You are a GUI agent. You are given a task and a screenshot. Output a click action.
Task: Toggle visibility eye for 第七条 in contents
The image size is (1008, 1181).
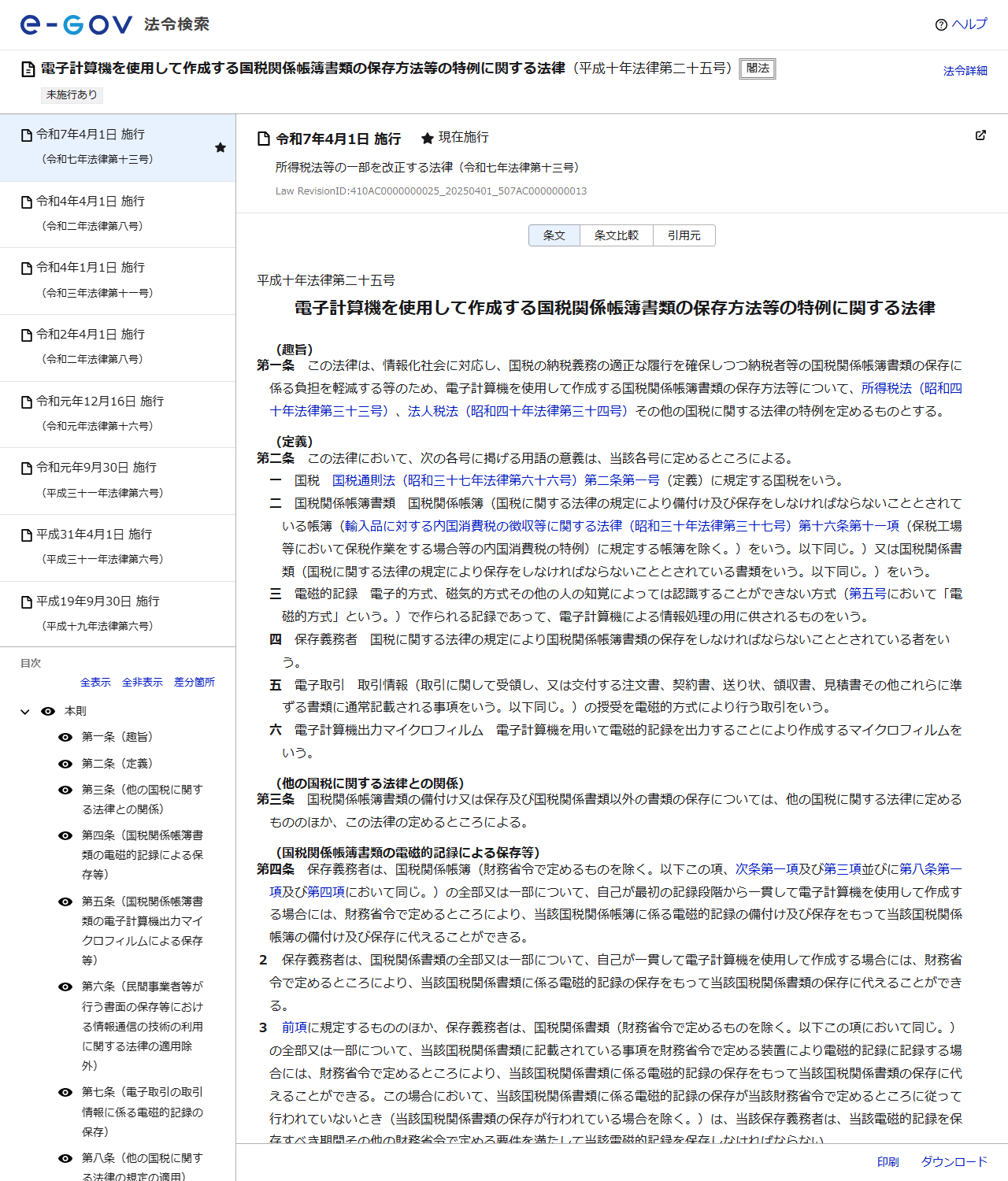tap(65, 1092)
